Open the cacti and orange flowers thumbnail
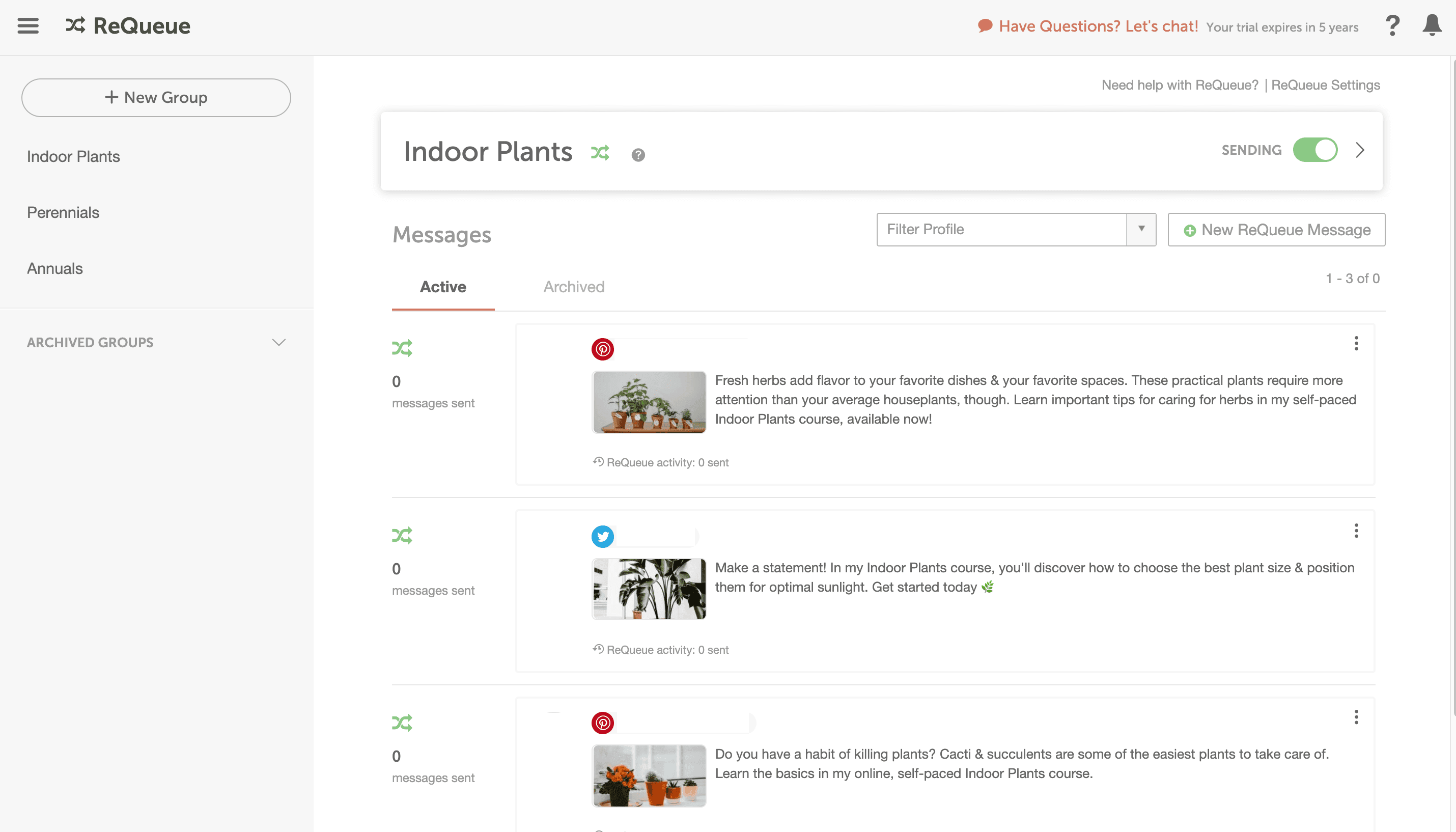The width and height of the screenshot is (1456, 832). coord(649,775)
